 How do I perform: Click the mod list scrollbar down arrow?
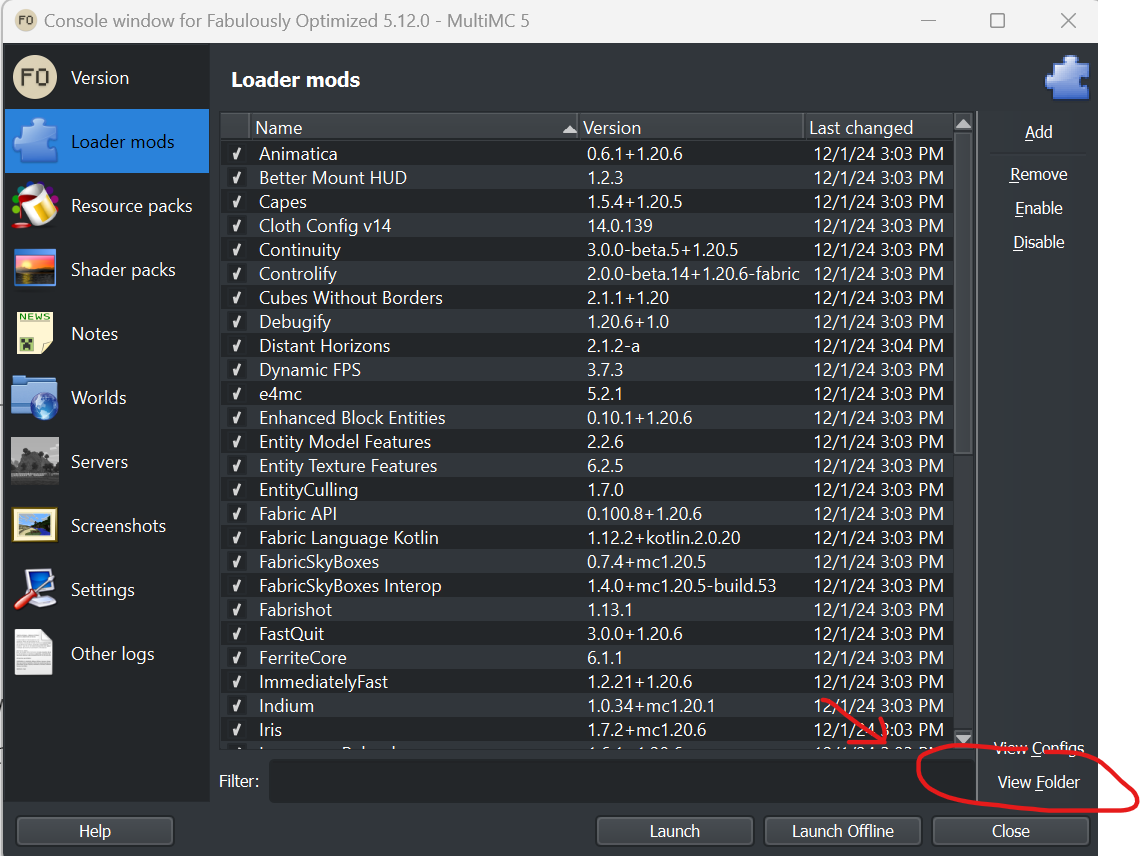(964, 739)
